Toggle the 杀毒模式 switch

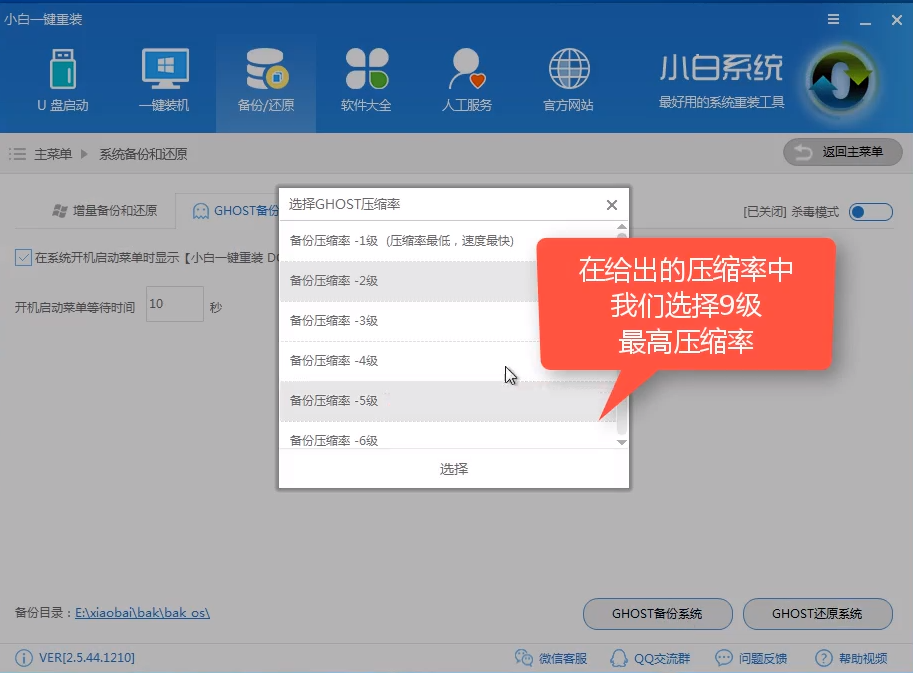click(x=869, y=211)
